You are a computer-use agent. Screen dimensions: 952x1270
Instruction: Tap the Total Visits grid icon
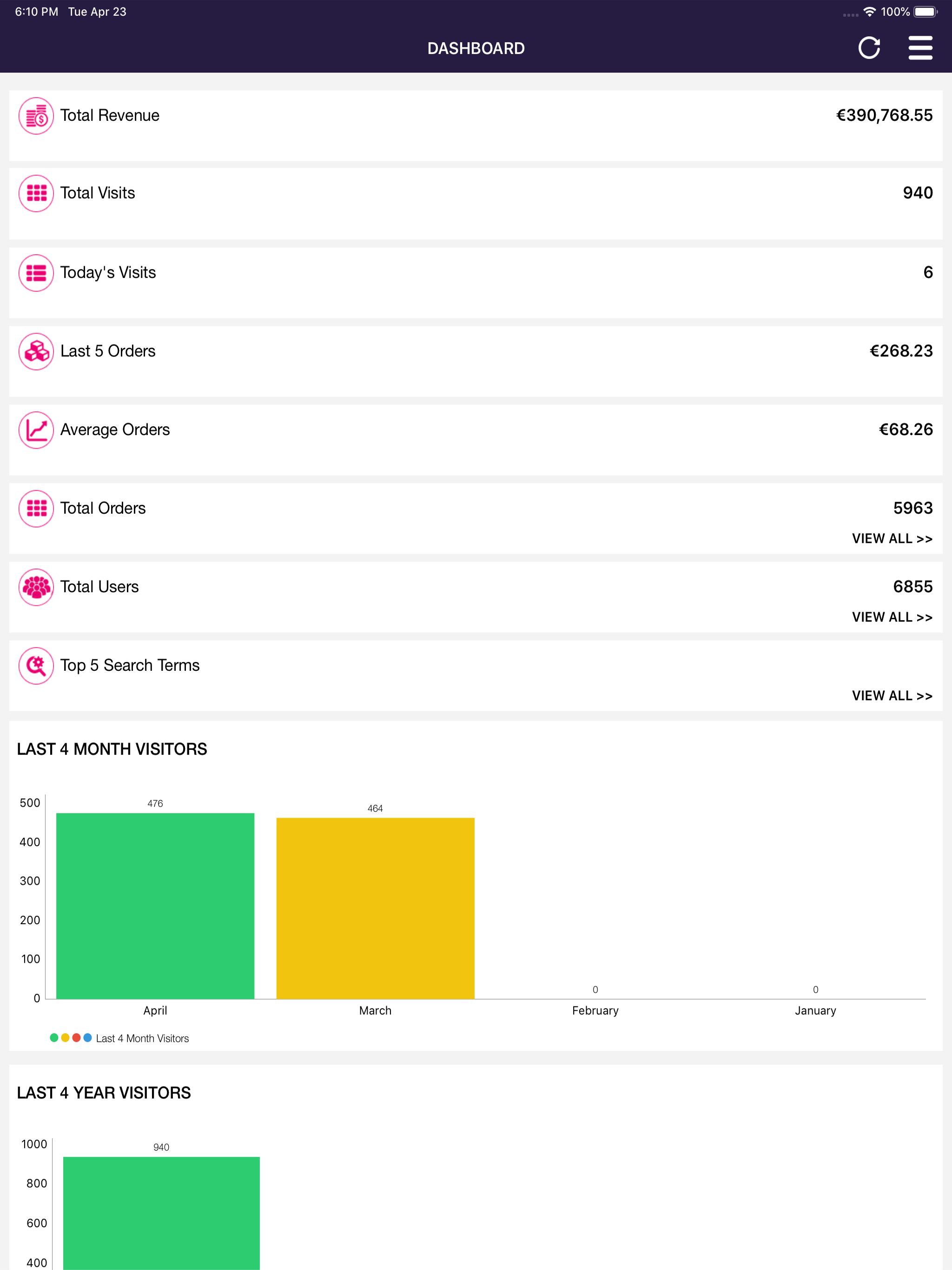tap(36, 193)
